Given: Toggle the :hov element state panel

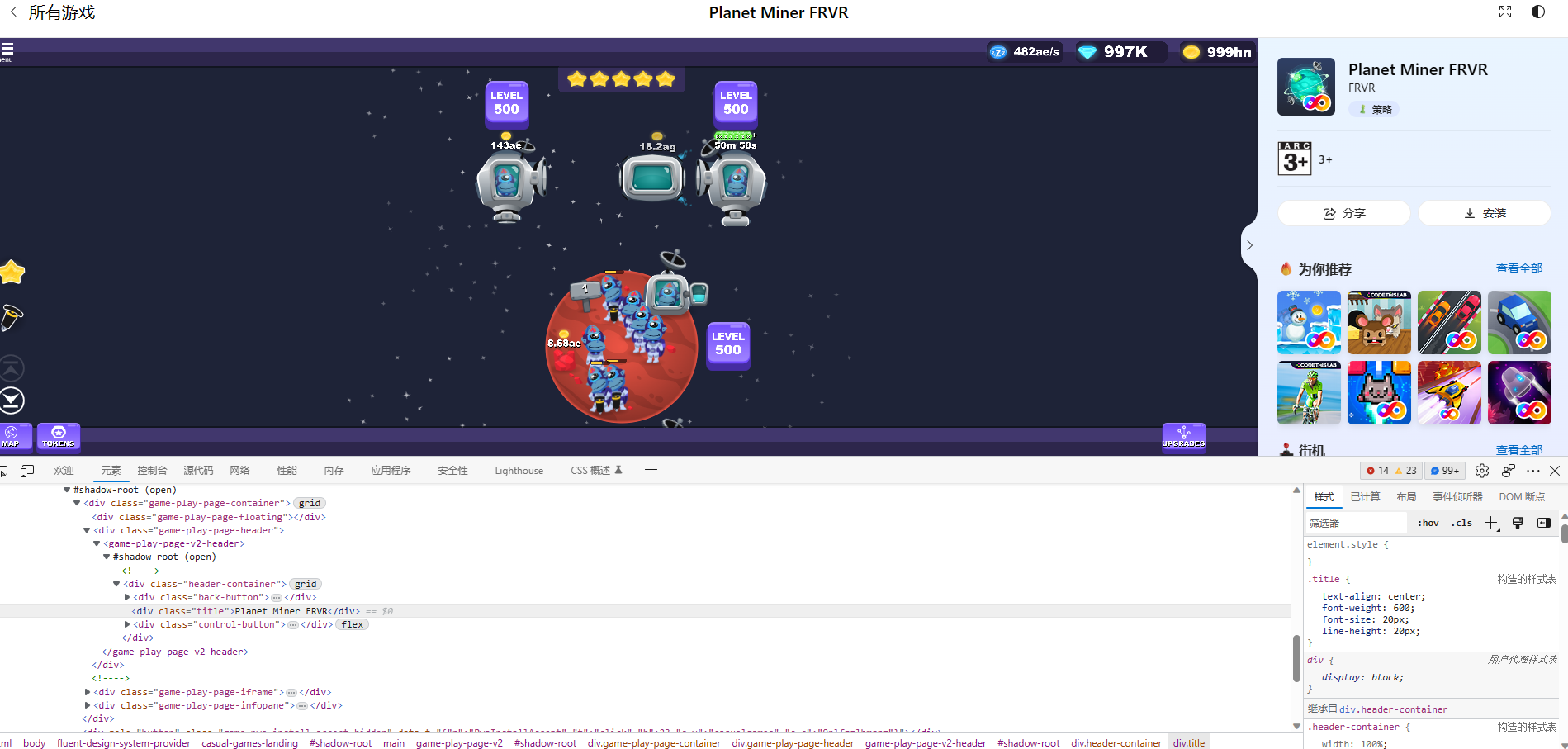Looking at the screenshot, I should click(x=1428, y=523).
